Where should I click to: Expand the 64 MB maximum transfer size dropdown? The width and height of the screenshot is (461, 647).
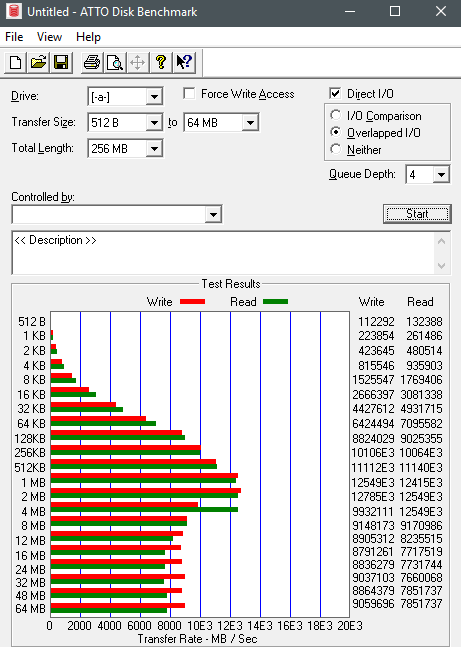250,123
